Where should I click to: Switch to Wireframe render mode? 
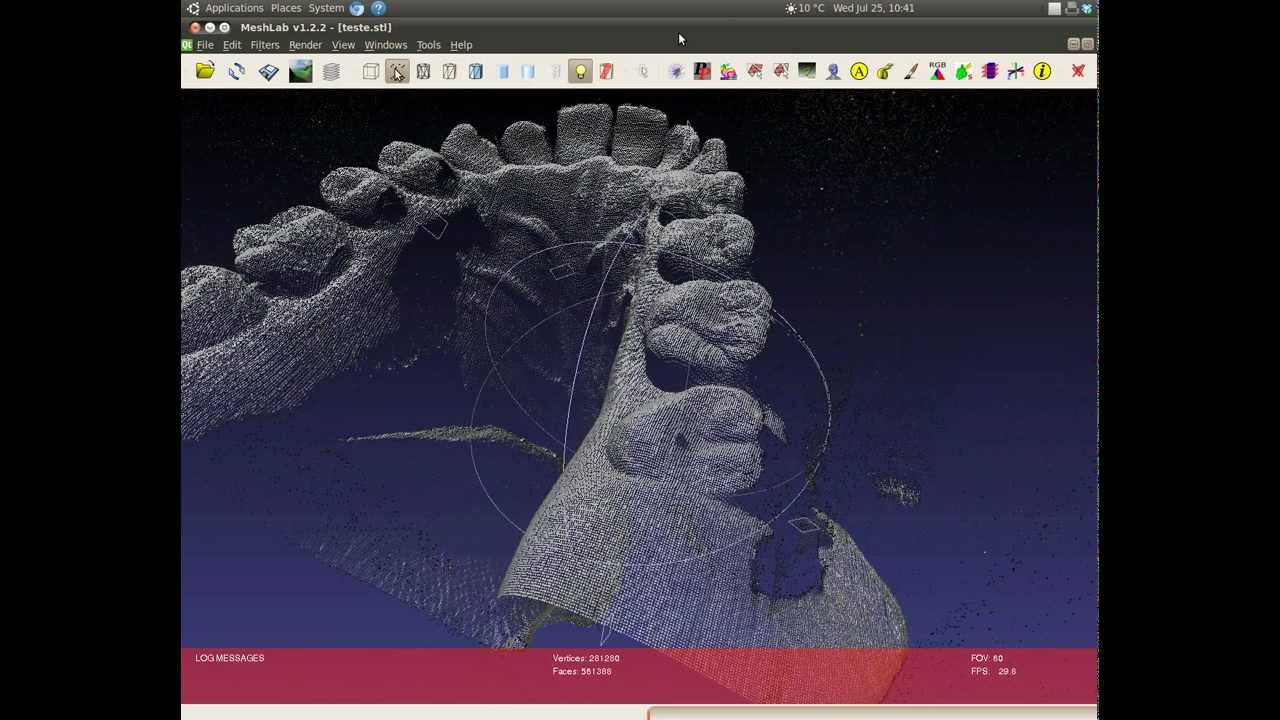[423, 71]
